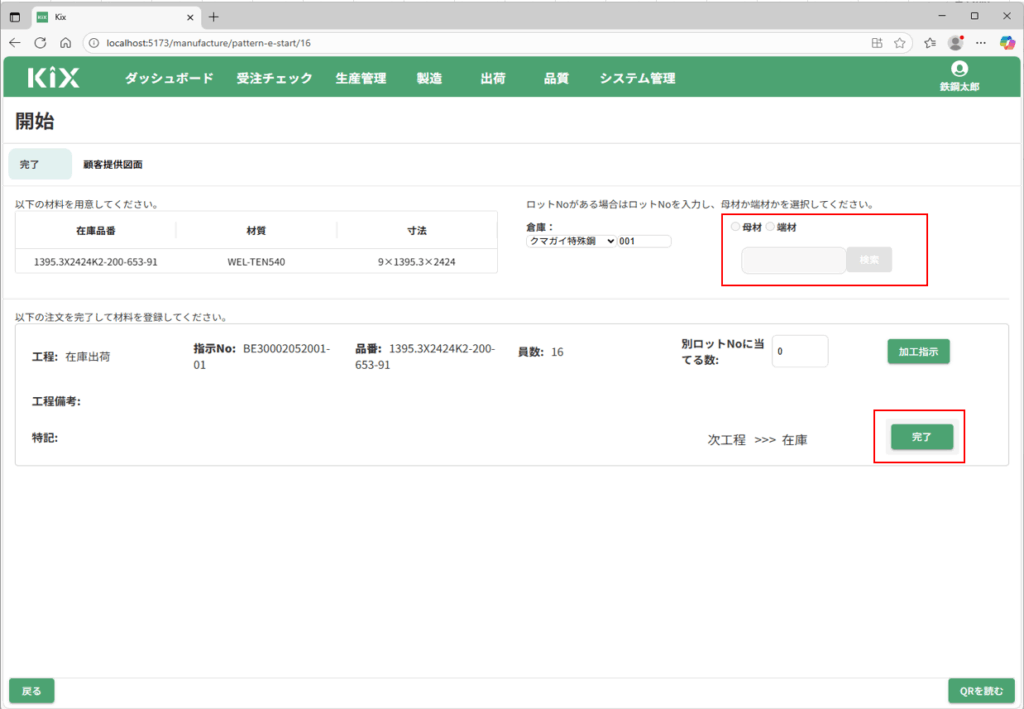Screen dimensions: 1024x709
Task: Click the browser back arrow
Action: (15, 43)
